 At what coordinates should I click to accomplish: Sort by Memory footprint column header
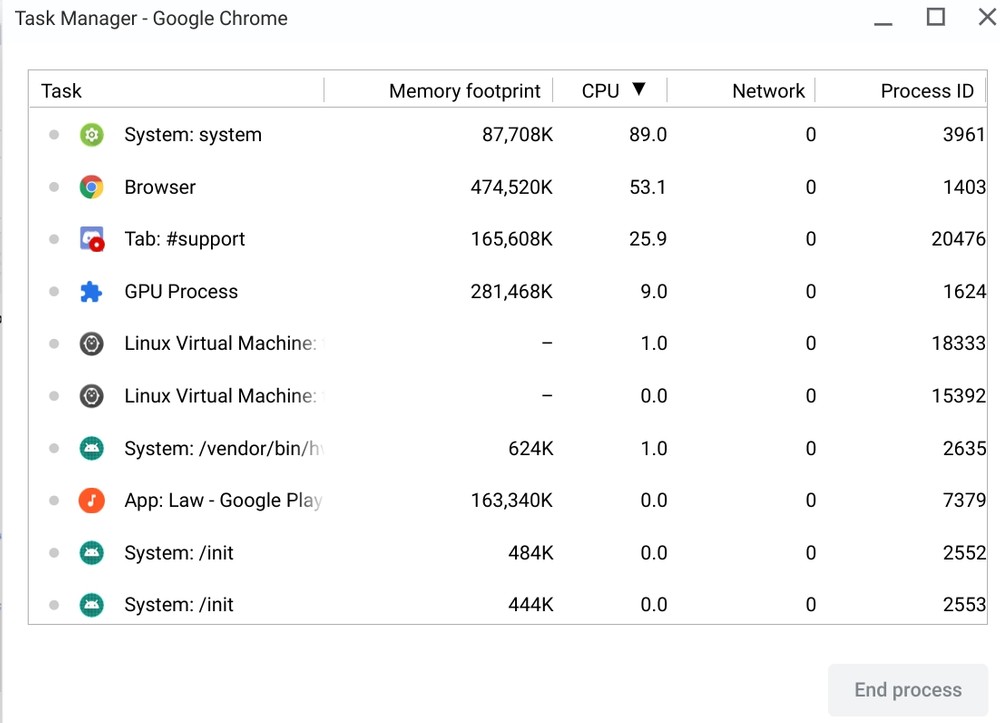click(464, 91)
